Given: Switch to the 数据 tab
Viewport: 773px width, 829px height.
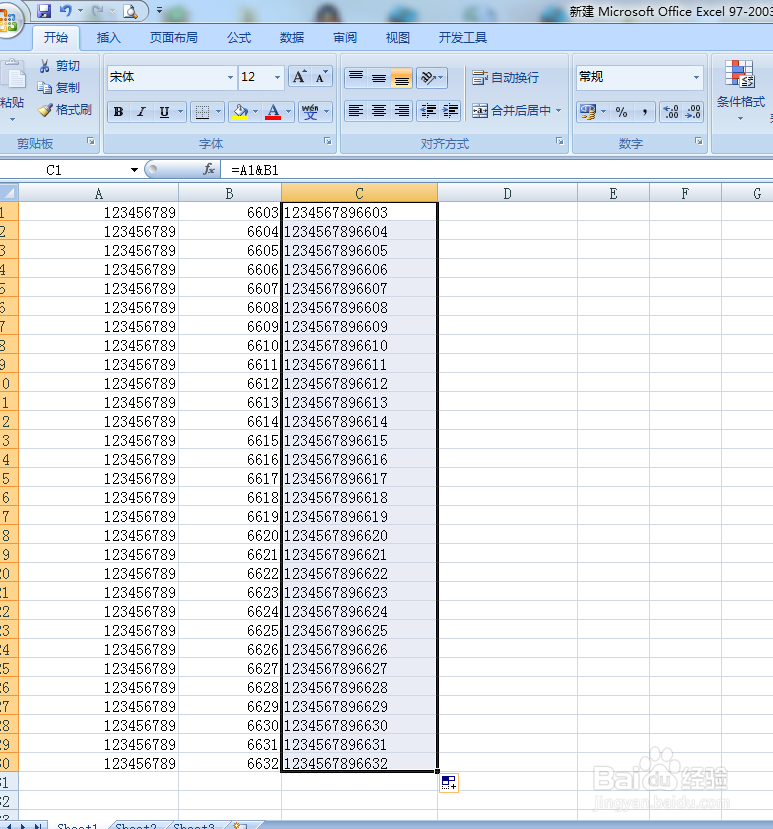Looking at the screenshot, I should coord(292,38).
